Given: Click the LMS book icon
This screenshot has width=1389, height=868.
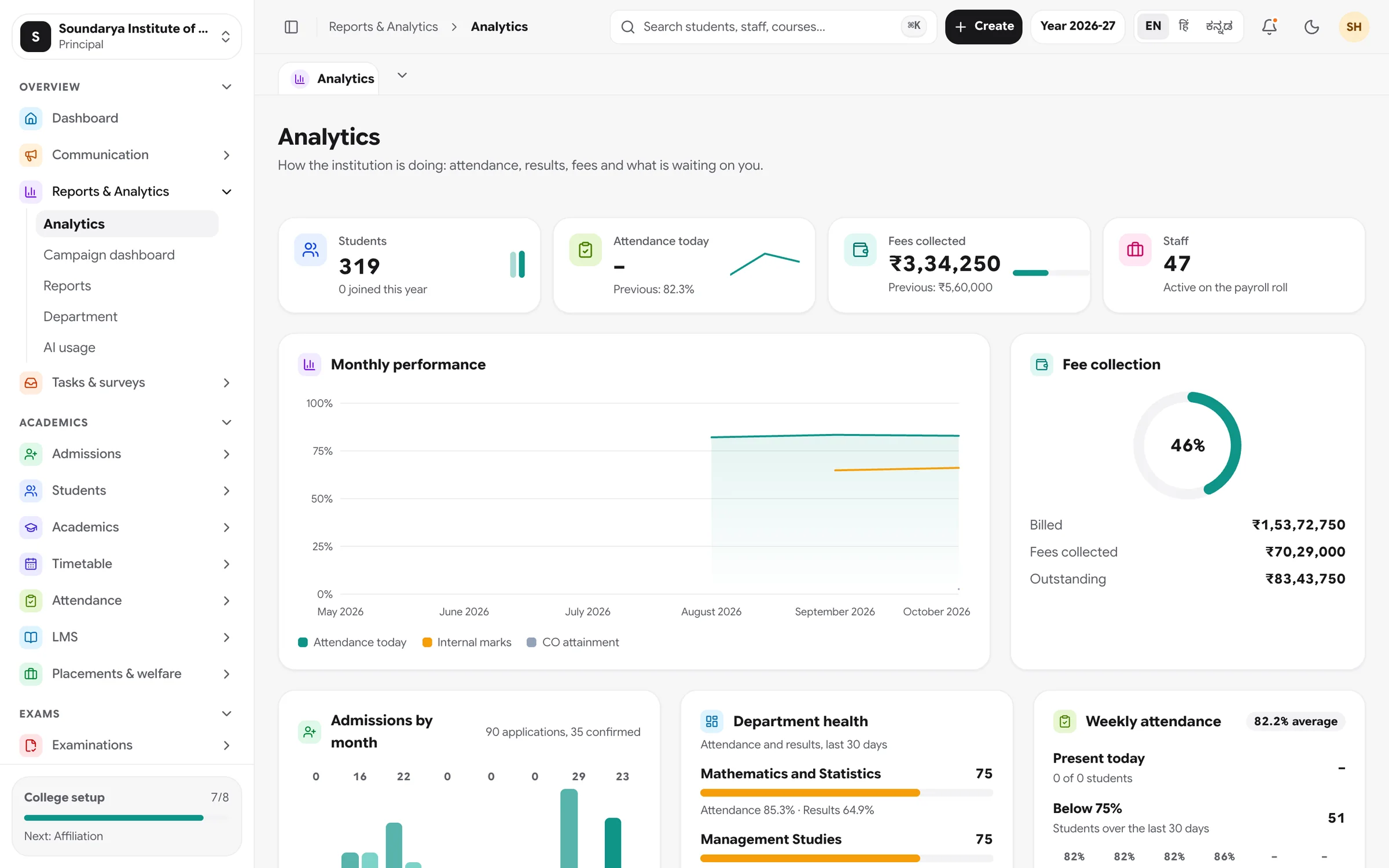Looking at the screenshot, I should (x=31, y=637).
